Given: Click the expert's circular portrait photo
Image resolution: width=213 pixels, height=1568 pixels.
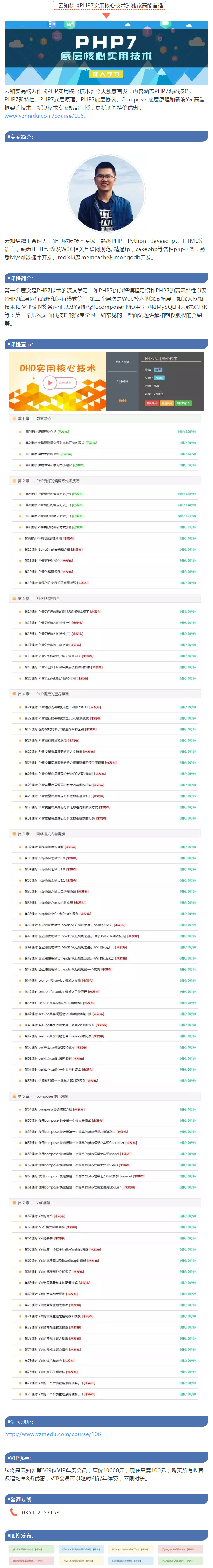Looking at the screenshot, I should [106, 193].
